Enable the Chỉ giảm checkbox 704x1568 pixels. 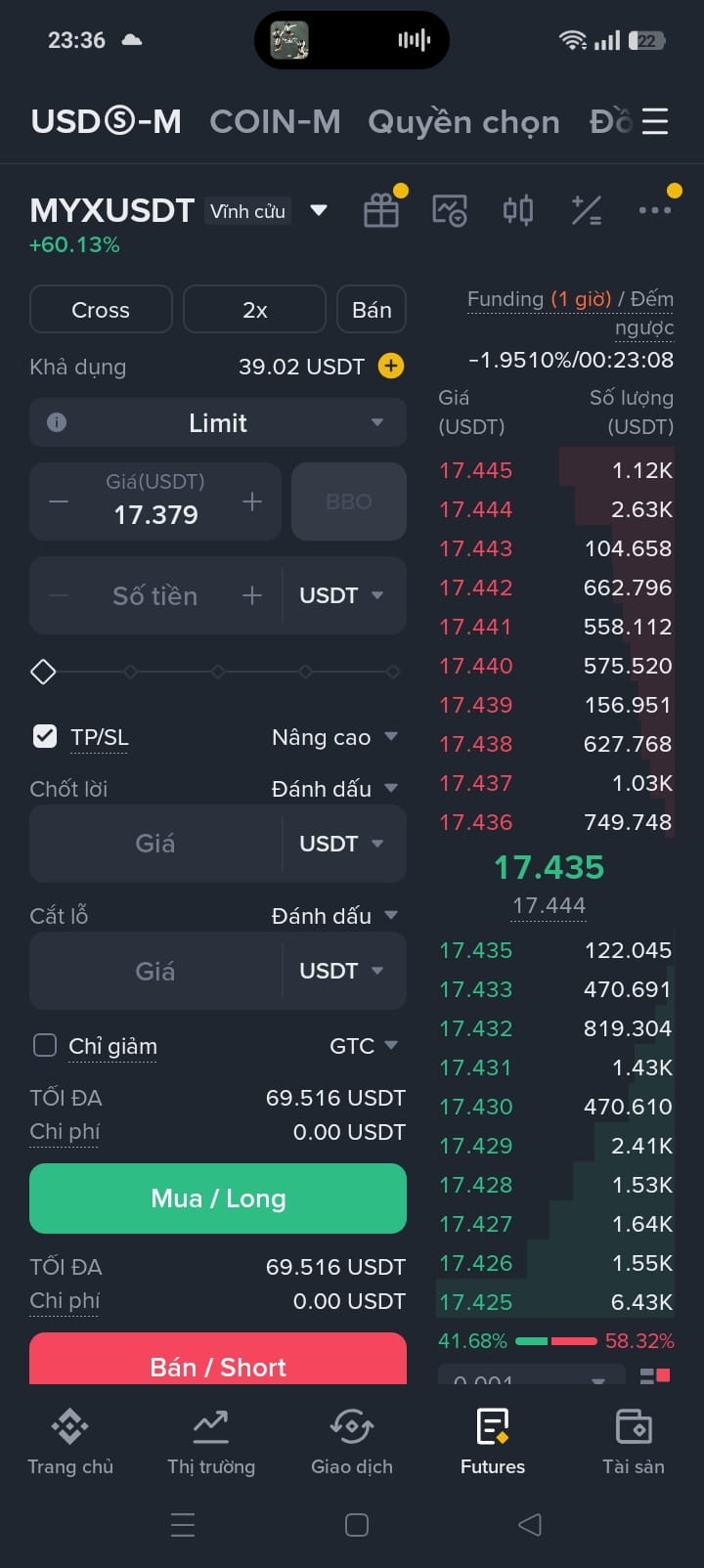click(45, 1045)
